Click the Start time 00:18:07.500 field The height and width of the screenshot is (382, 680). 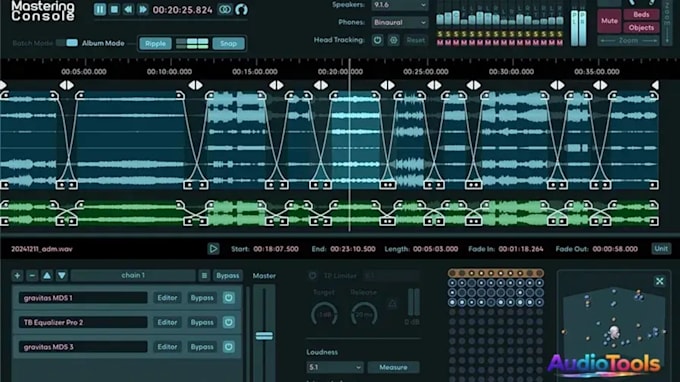tap(276, 249)
